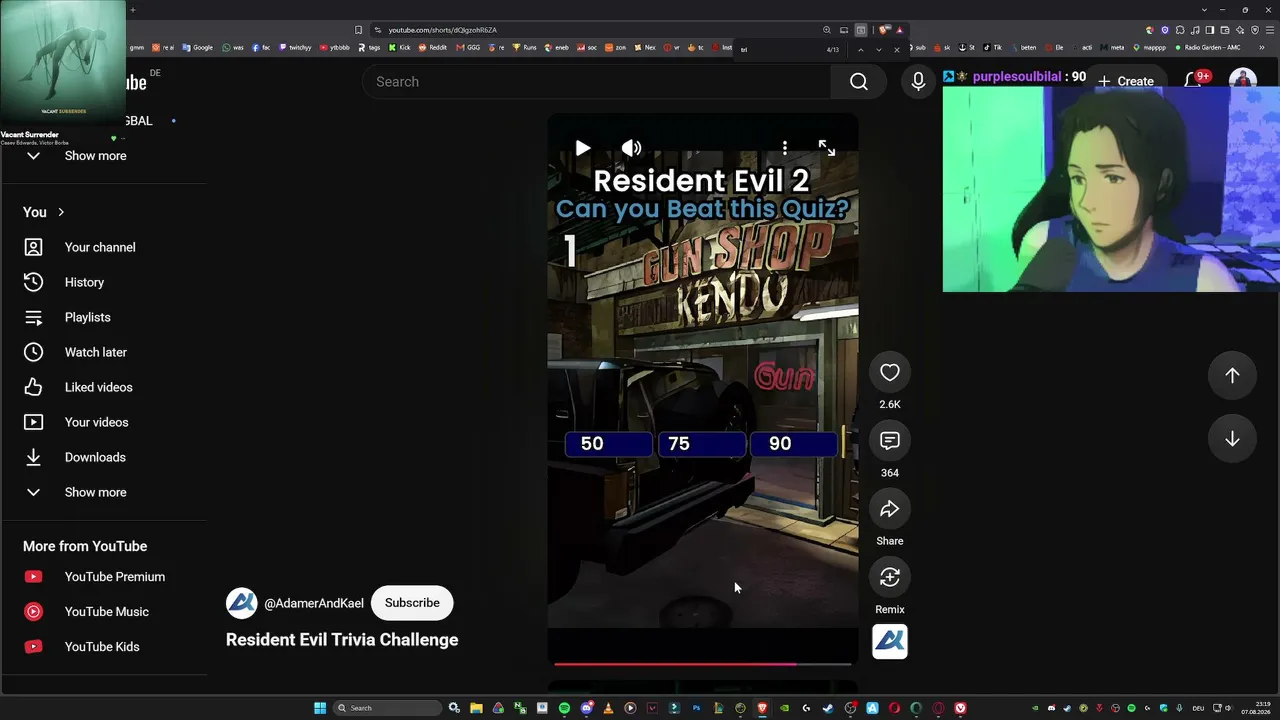
Task: Open the comments icon showing 364
Action: pyautogui.click(x=890, y=441)
